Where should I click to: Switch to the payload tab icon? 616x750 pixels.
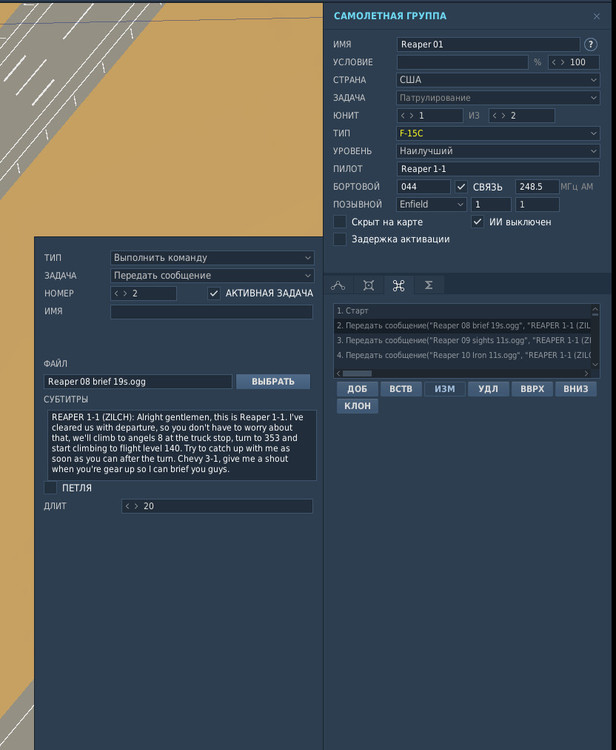368,286
